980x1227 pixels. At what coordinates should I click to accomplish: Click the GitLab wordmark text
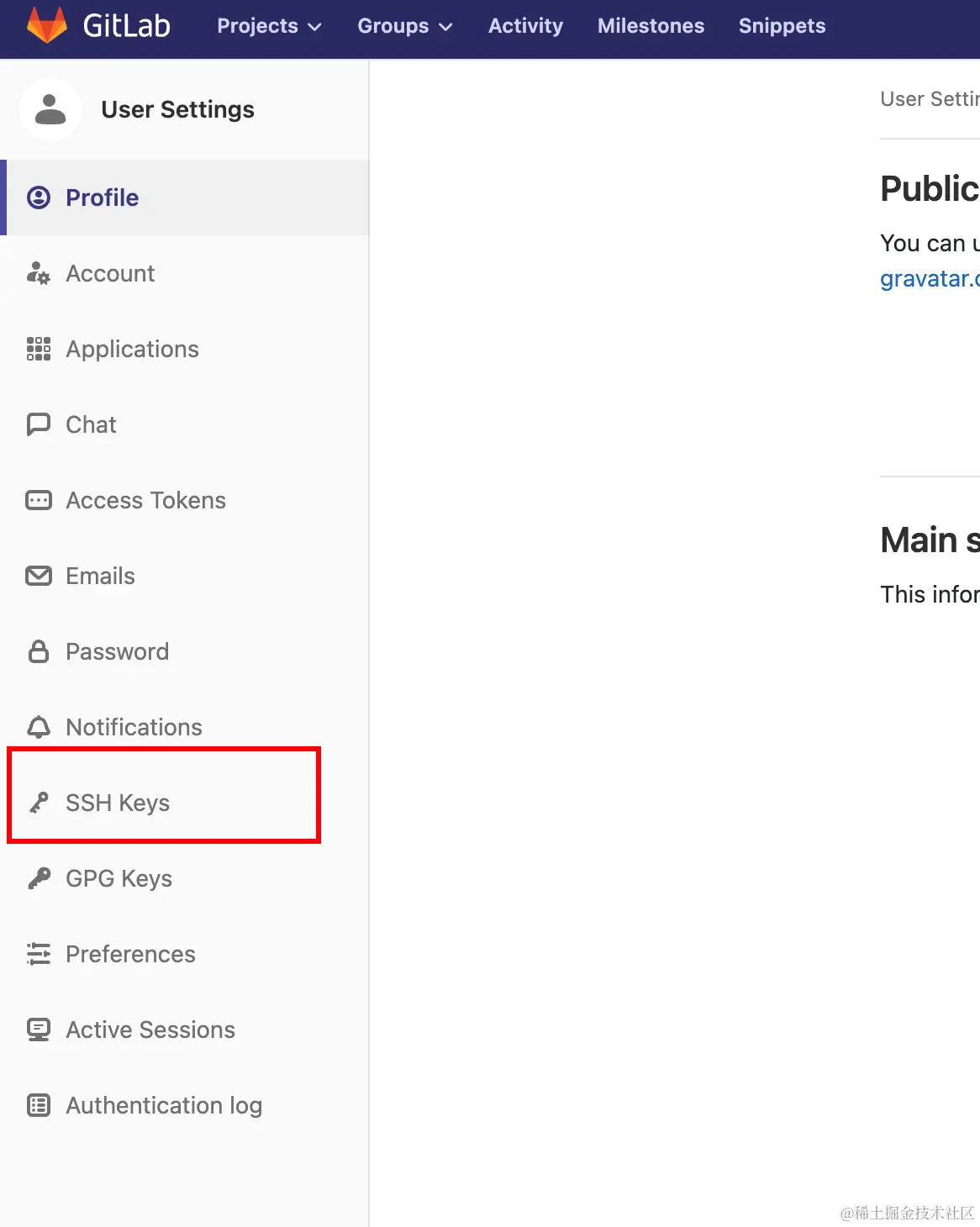[x=126, y=26]
